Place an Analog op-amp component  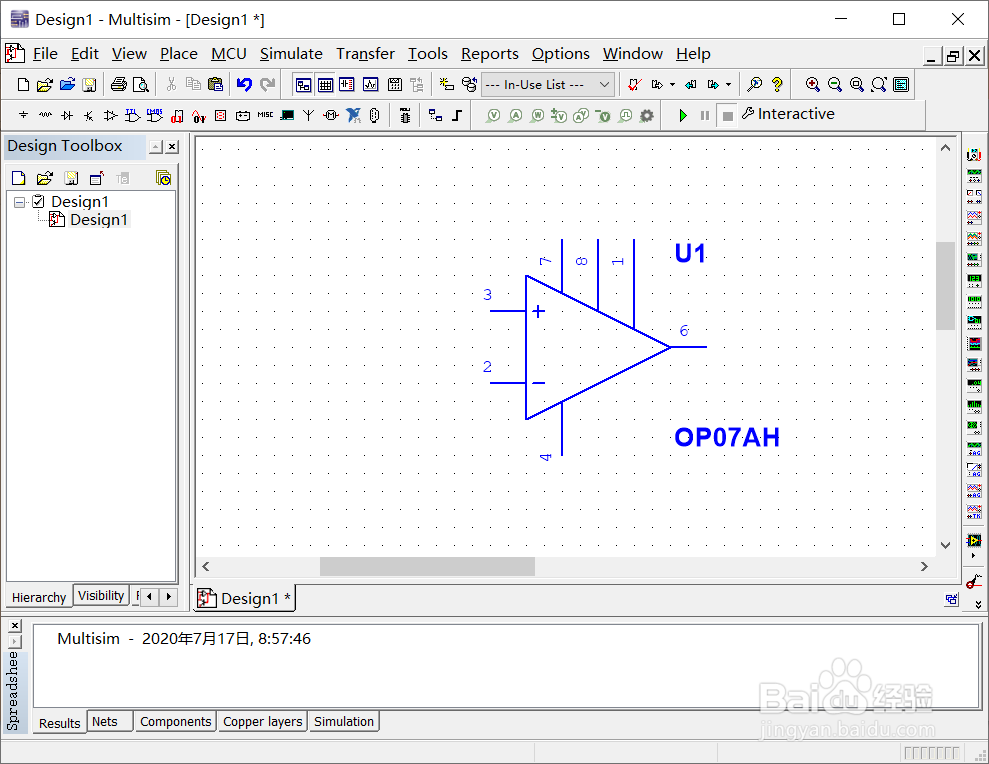coord(110,115)
